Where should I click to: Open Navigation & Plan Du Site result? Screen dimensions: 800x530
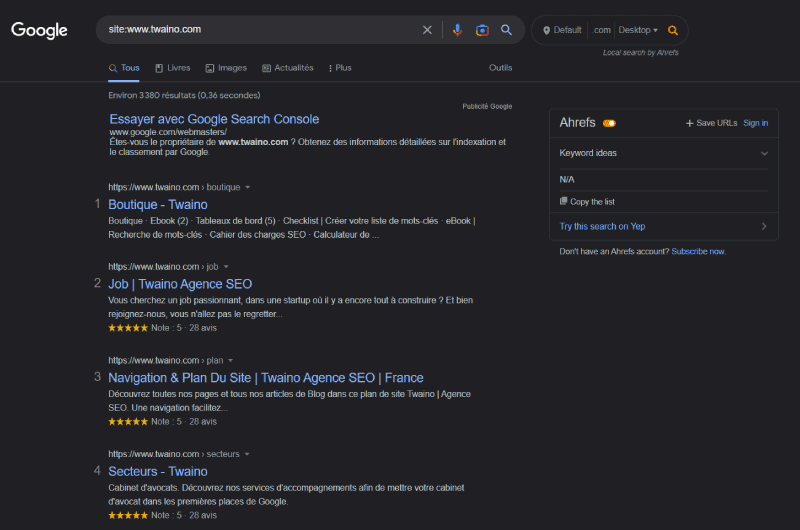266,378
